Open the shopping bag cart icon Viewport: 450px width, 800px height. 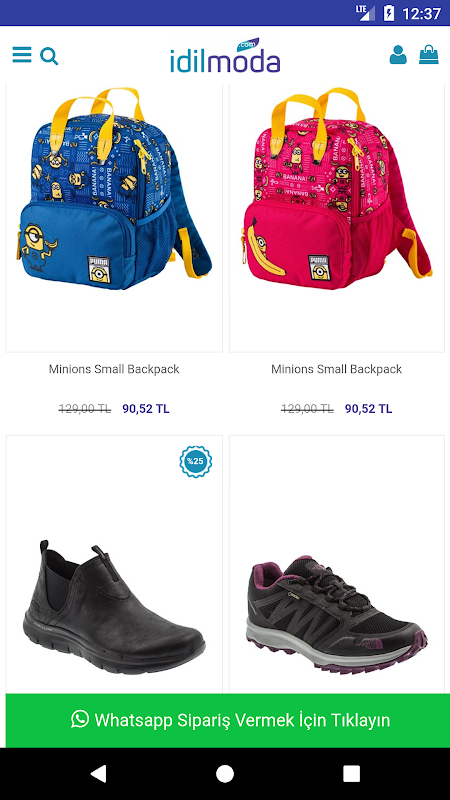pos(429,54)
